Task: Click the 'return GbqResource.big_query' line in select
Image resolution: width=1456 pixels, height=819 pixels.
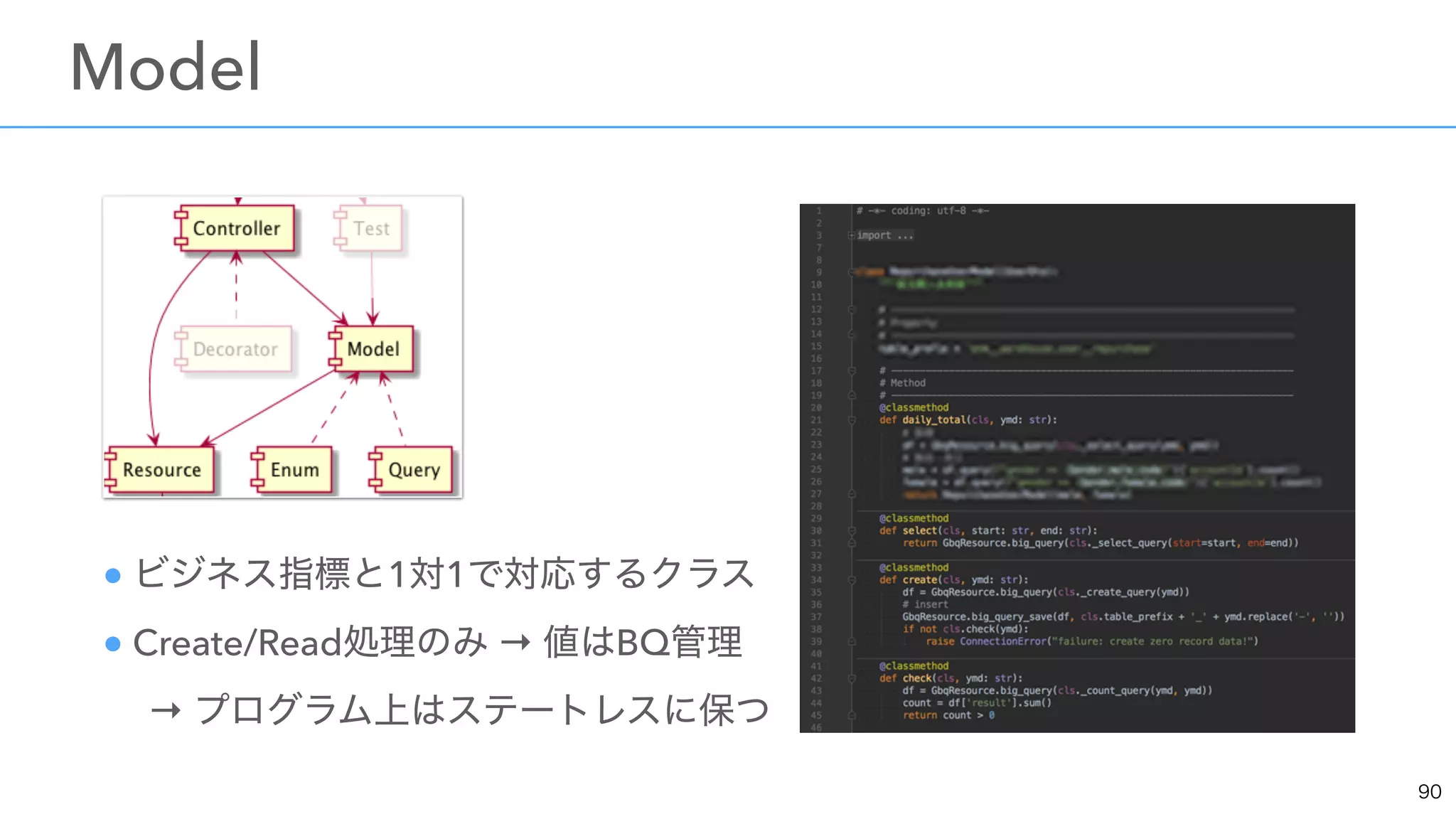Action: (x=1101, y=543)
